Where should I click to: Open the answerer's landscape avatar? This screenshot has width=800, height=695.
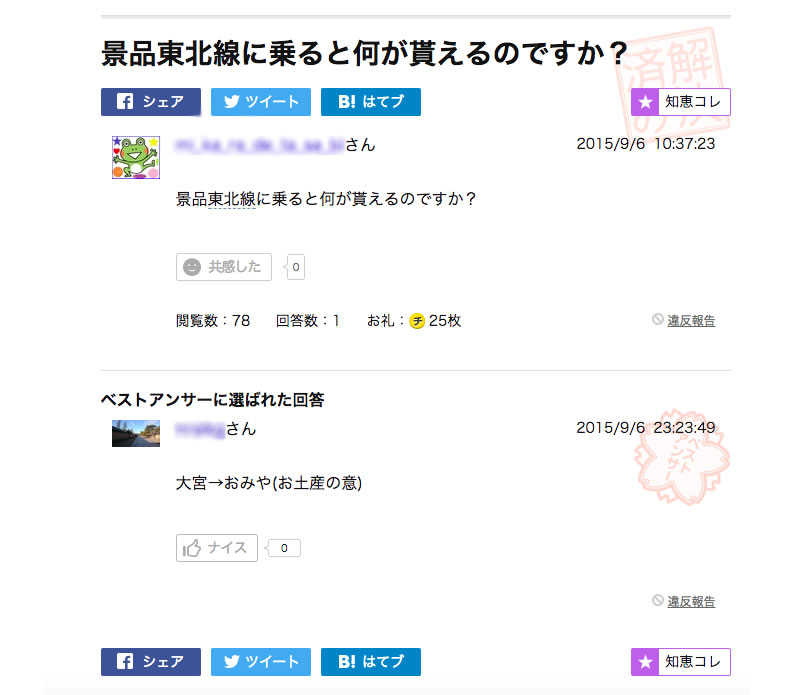coord(135,433)
